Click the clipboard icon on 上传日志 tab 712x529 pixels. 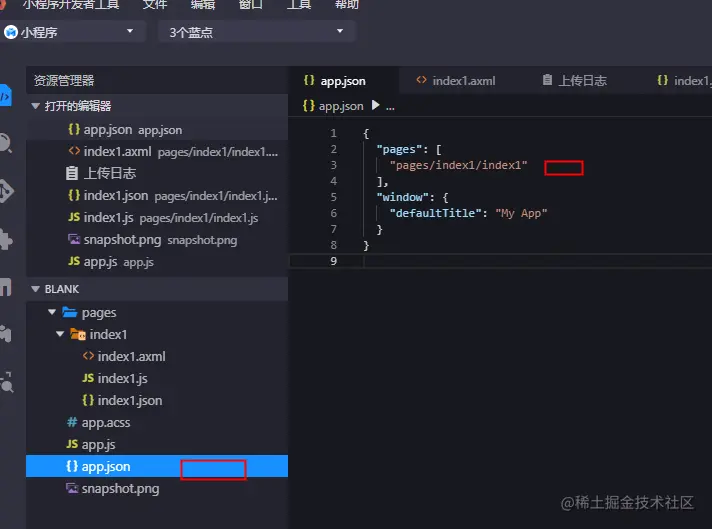tap(547, 80)
